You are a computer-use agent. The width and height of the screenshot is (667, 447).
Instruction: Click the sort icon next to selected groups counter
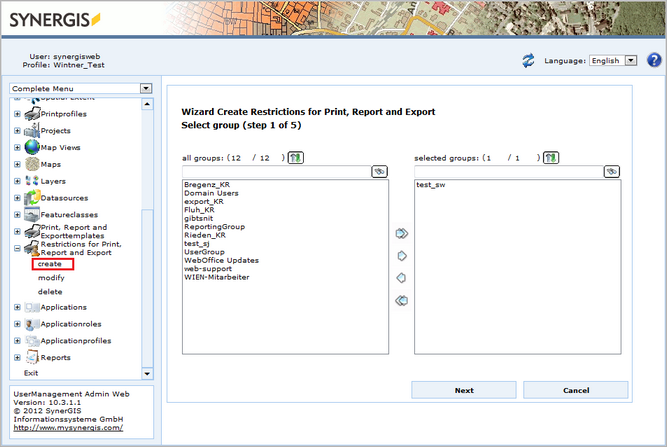[x=551, y=158]
